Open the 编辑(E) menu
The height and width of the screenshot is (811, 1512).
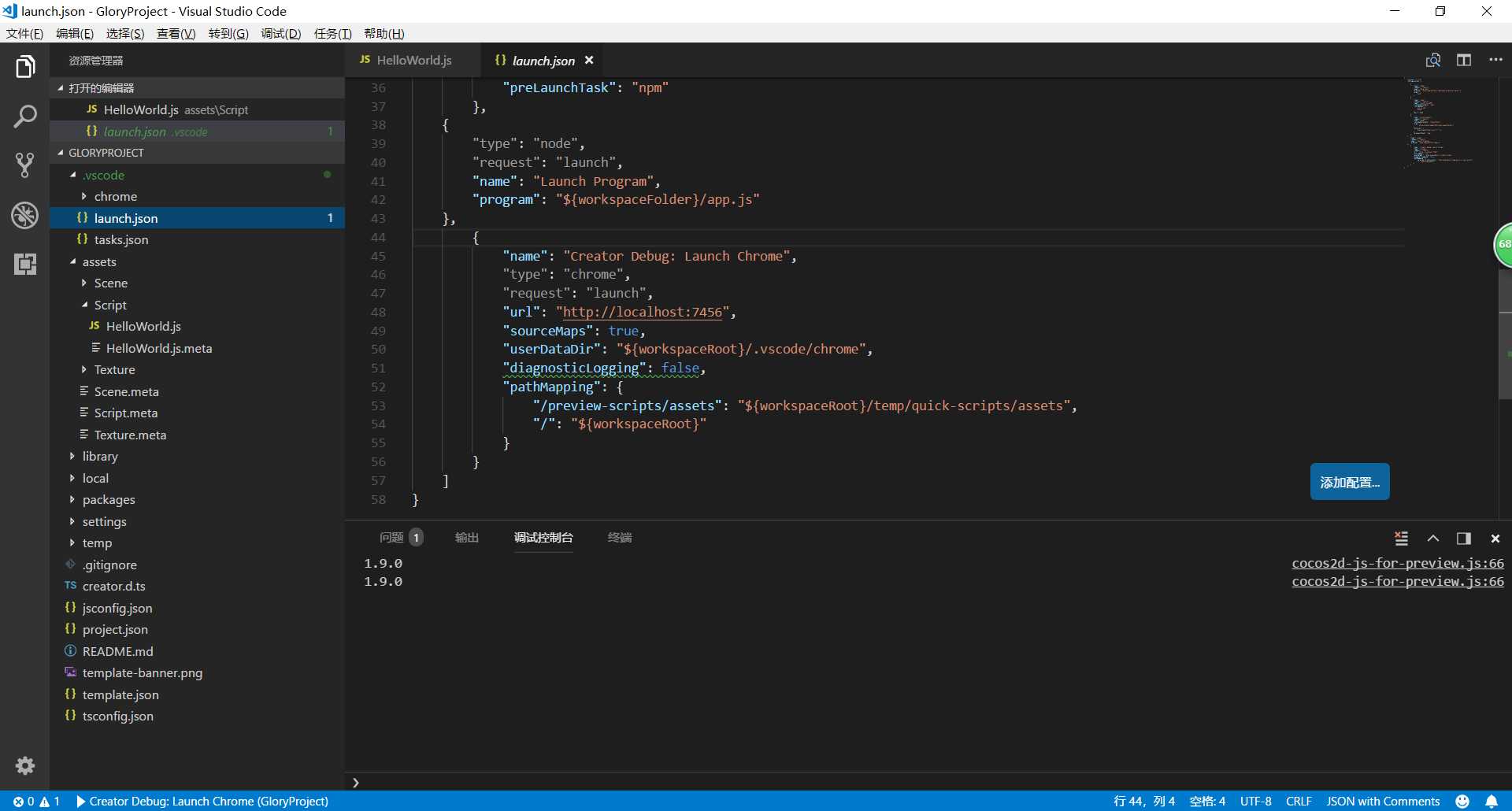[75, 33]
